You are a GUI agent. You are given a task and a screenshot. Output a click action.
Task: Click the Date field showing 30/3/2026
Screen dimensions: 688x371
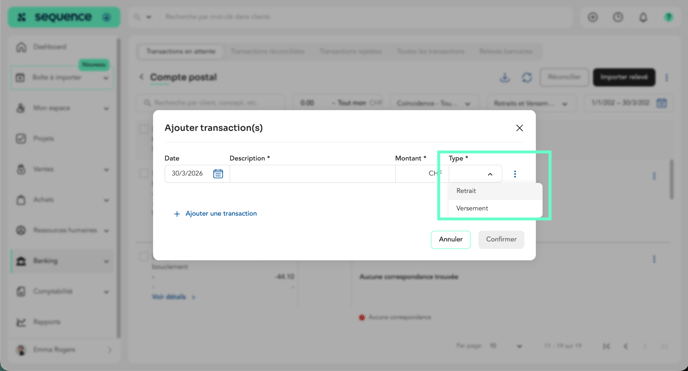point(197,174)
